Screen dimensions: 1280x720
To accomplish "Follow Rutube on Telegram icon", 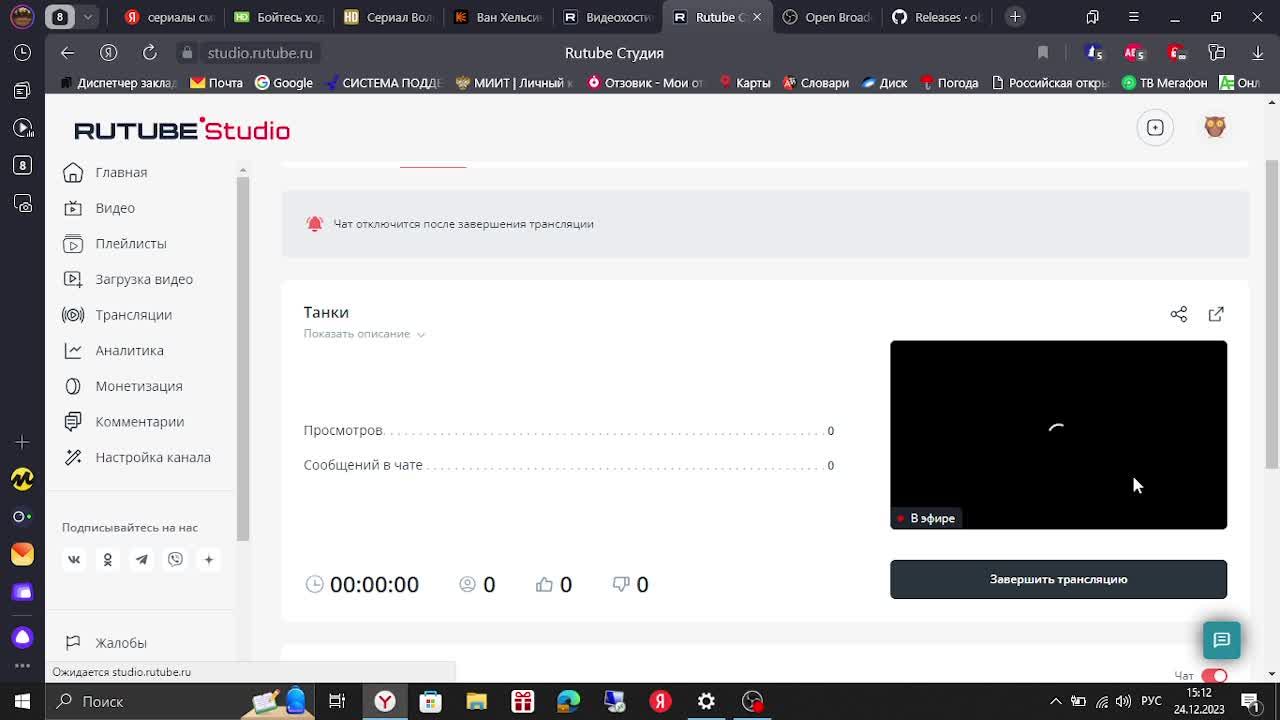I will (142, 560).
